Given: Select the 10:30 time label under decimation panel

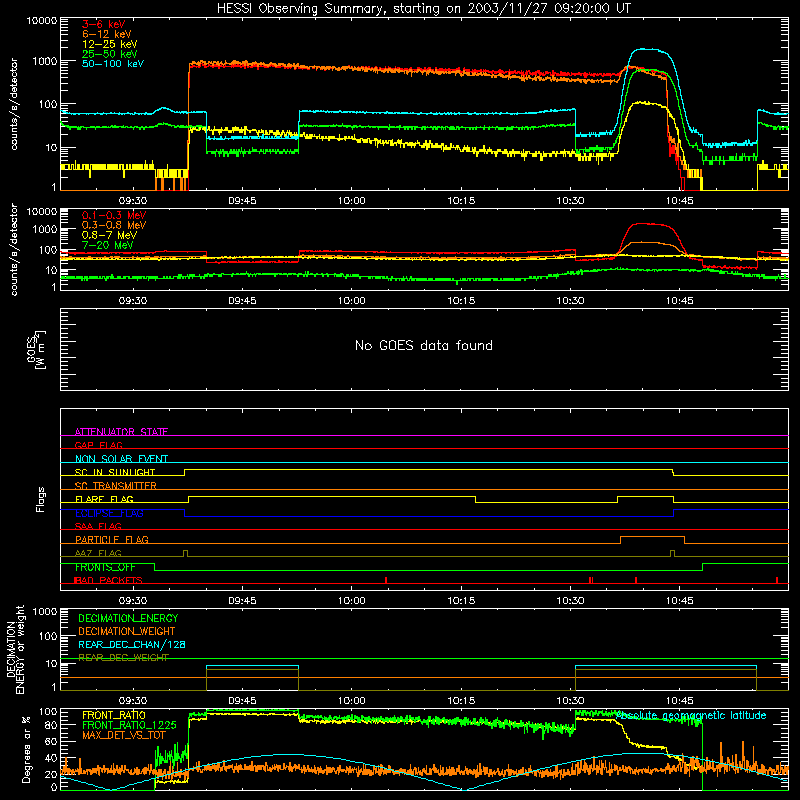Looking at the screenshot, I should 570,701.
